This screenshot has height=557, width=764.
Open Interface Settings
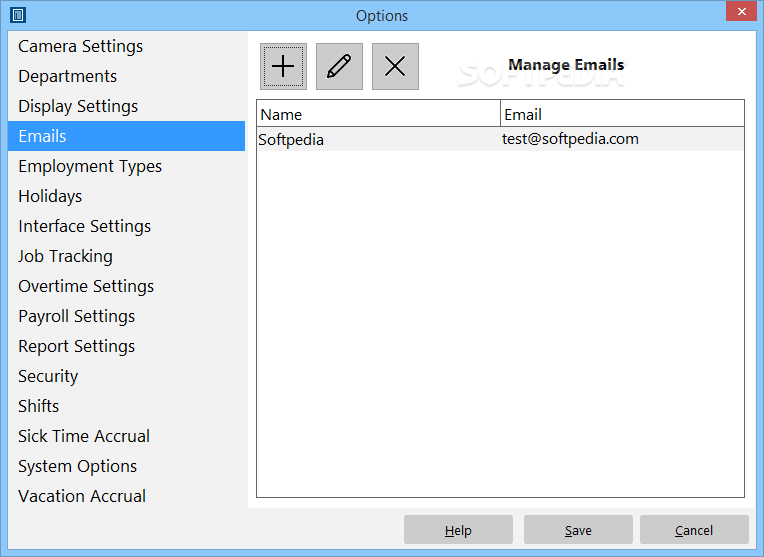tap(126, 226)
